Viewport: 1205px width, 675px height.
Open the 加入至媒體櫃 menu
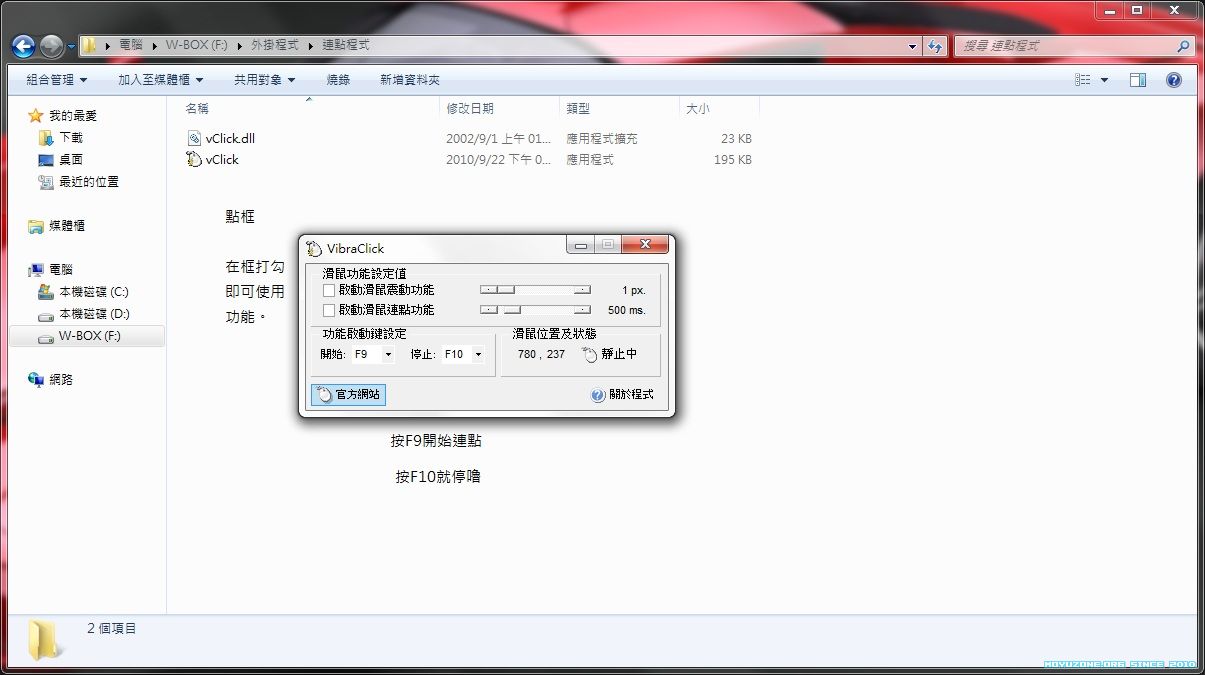pos(160,80)
